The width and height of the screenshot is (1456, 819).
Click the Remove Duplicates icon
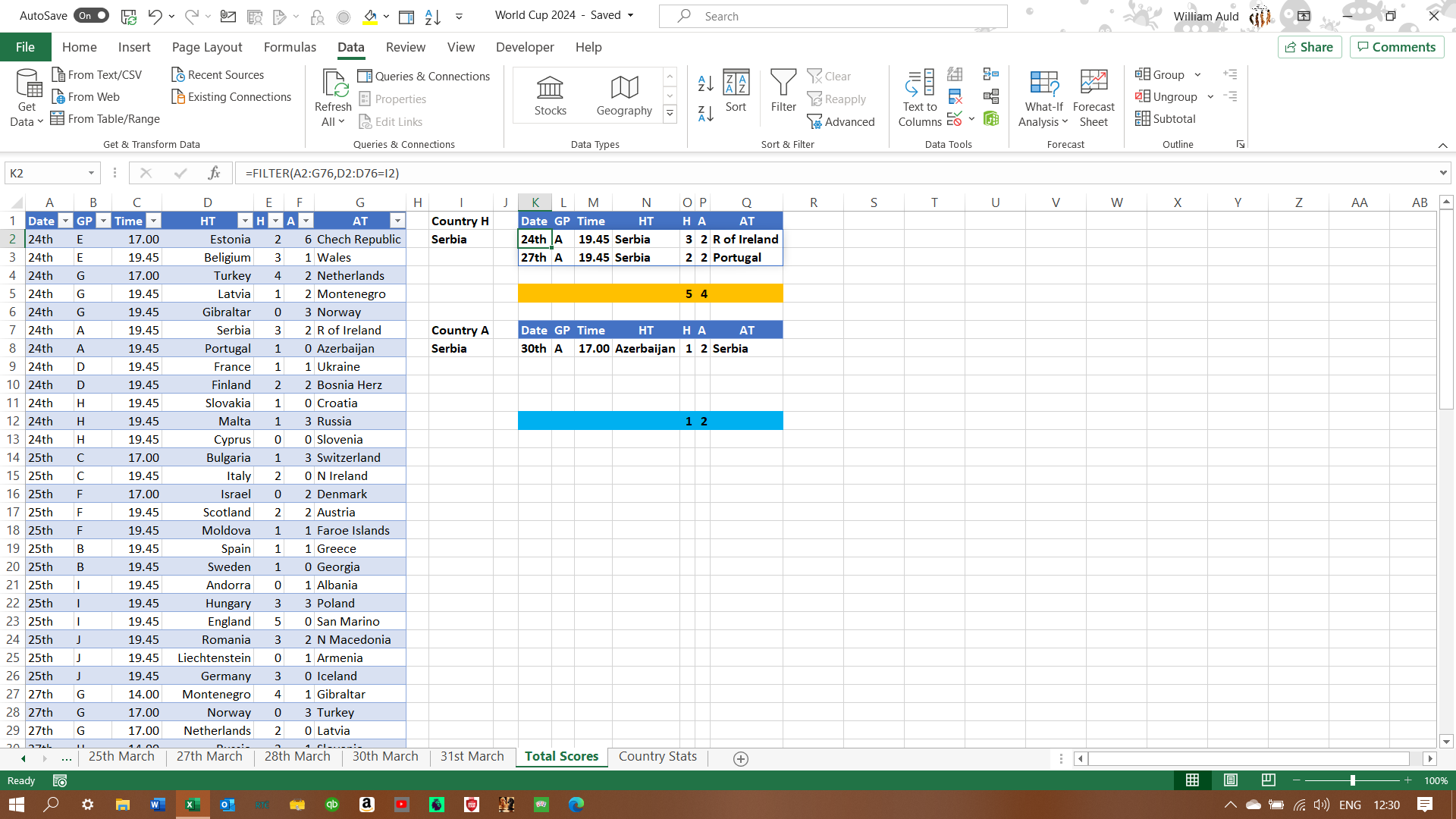click(955, 96)
